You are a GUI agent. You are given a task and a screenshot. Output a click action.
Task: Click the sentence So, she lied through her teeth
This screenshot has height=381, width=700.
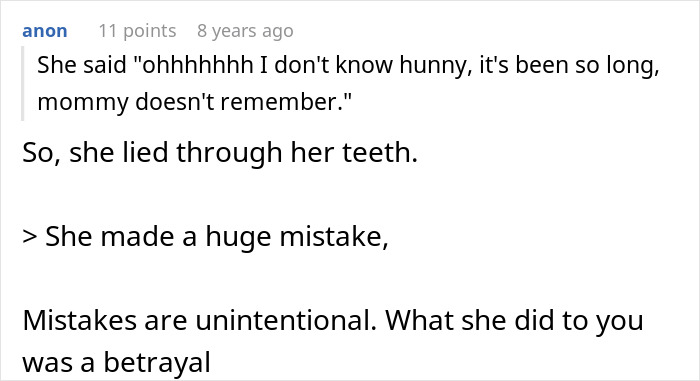220,153
